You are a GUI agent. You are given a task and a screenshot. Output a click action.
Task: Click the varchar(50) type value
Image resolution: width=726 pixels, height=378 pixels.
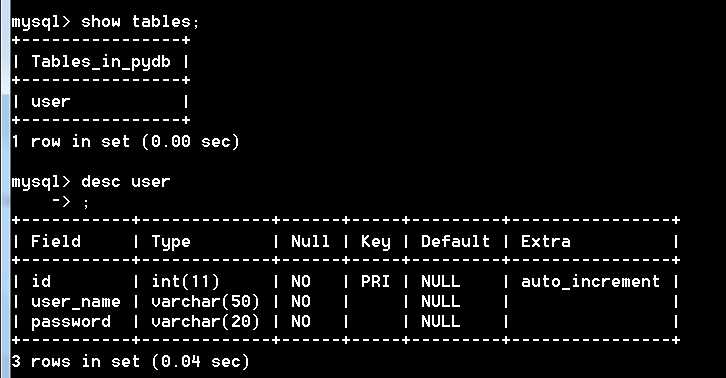(x=205, y=302)
